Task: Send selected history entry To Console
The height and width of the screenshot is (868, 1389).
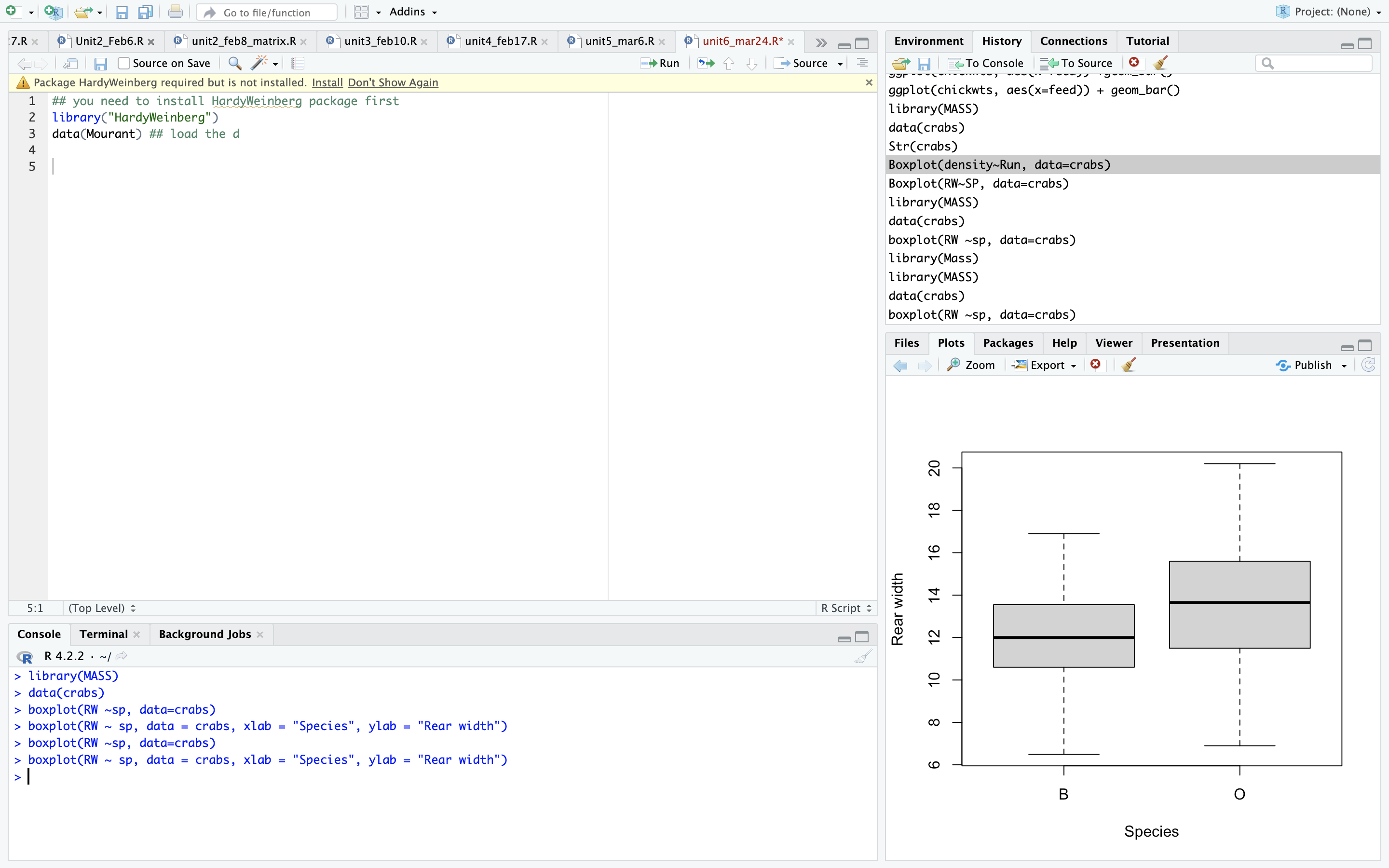Action: 986,63
